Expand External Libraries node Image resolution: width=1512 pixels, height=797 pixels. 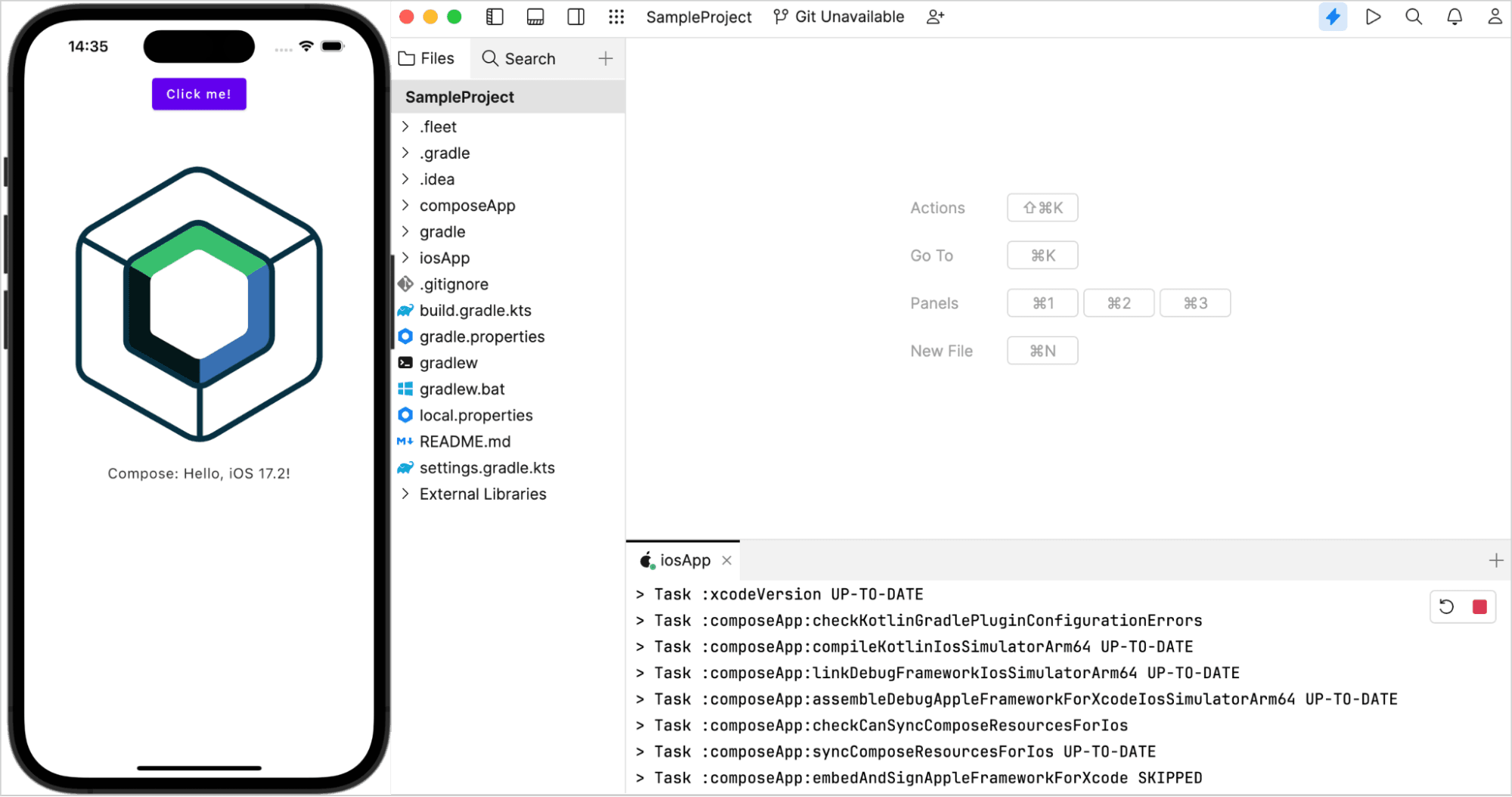(405, 494)
